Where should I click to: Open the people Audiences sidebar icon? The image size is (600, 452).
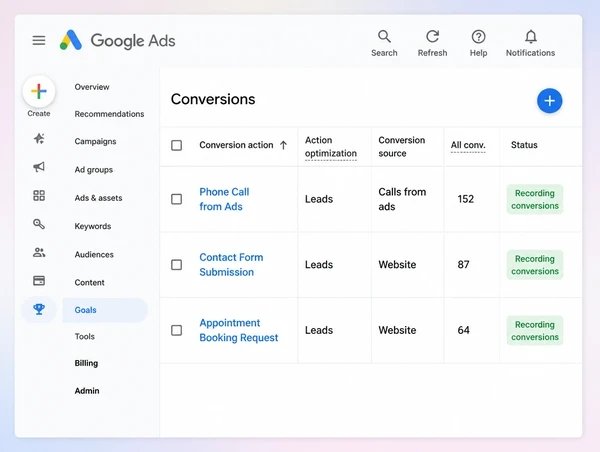(39, 253)
